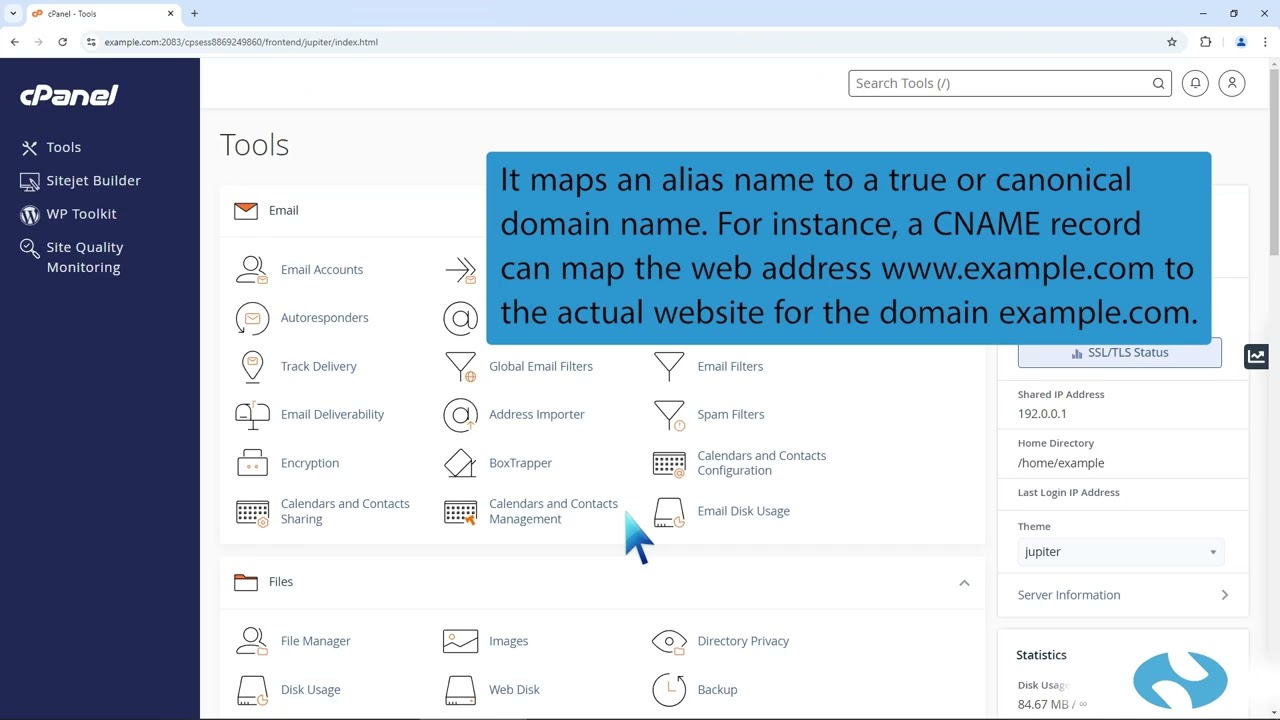Open the Autoresponders envelope icon
The width and height of the screenshot is (1280, 720).
tap(252, 318)
